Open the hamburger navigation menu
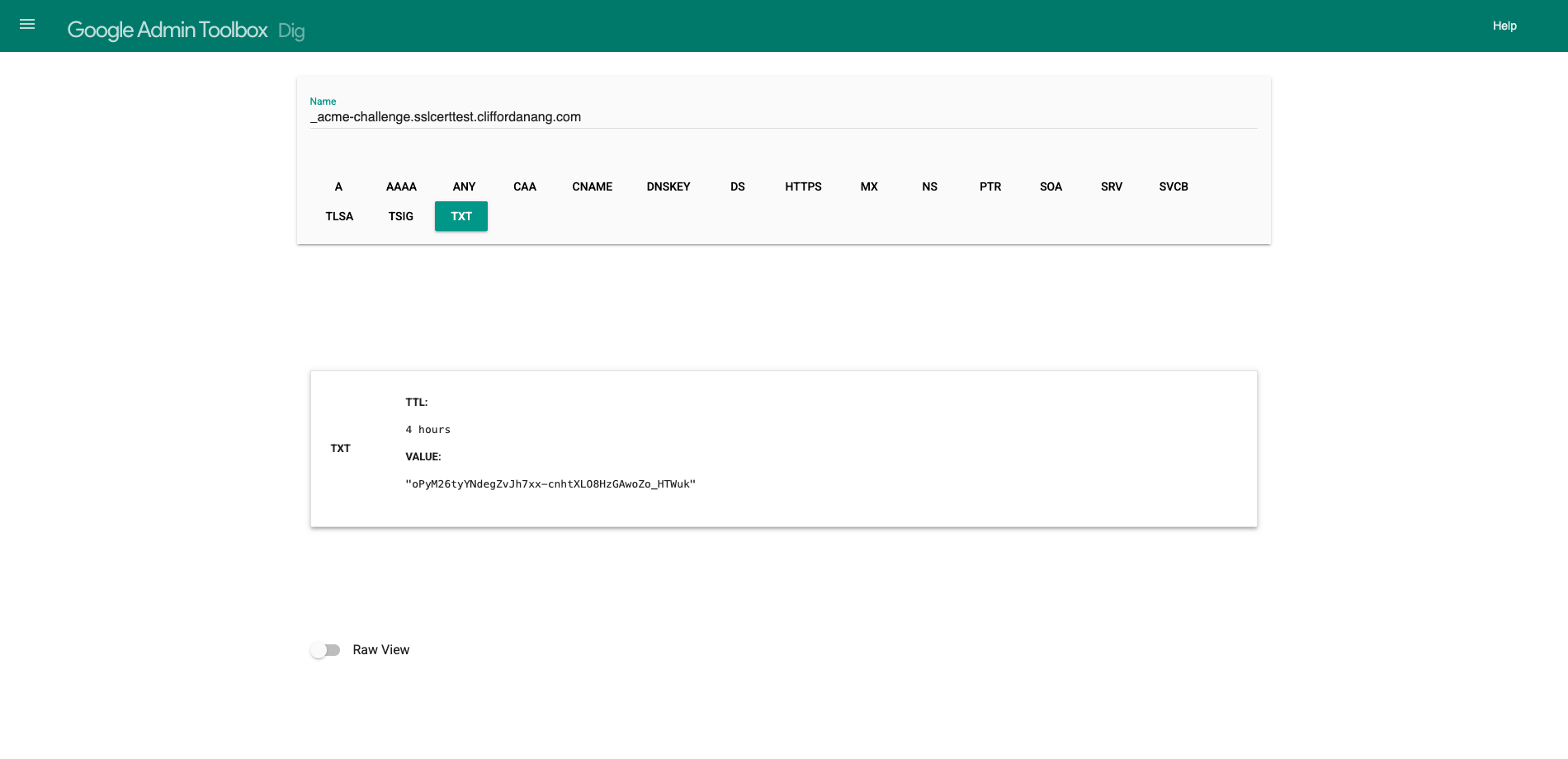The height and width of the screenshot is (759, 1568). point(27,25)
